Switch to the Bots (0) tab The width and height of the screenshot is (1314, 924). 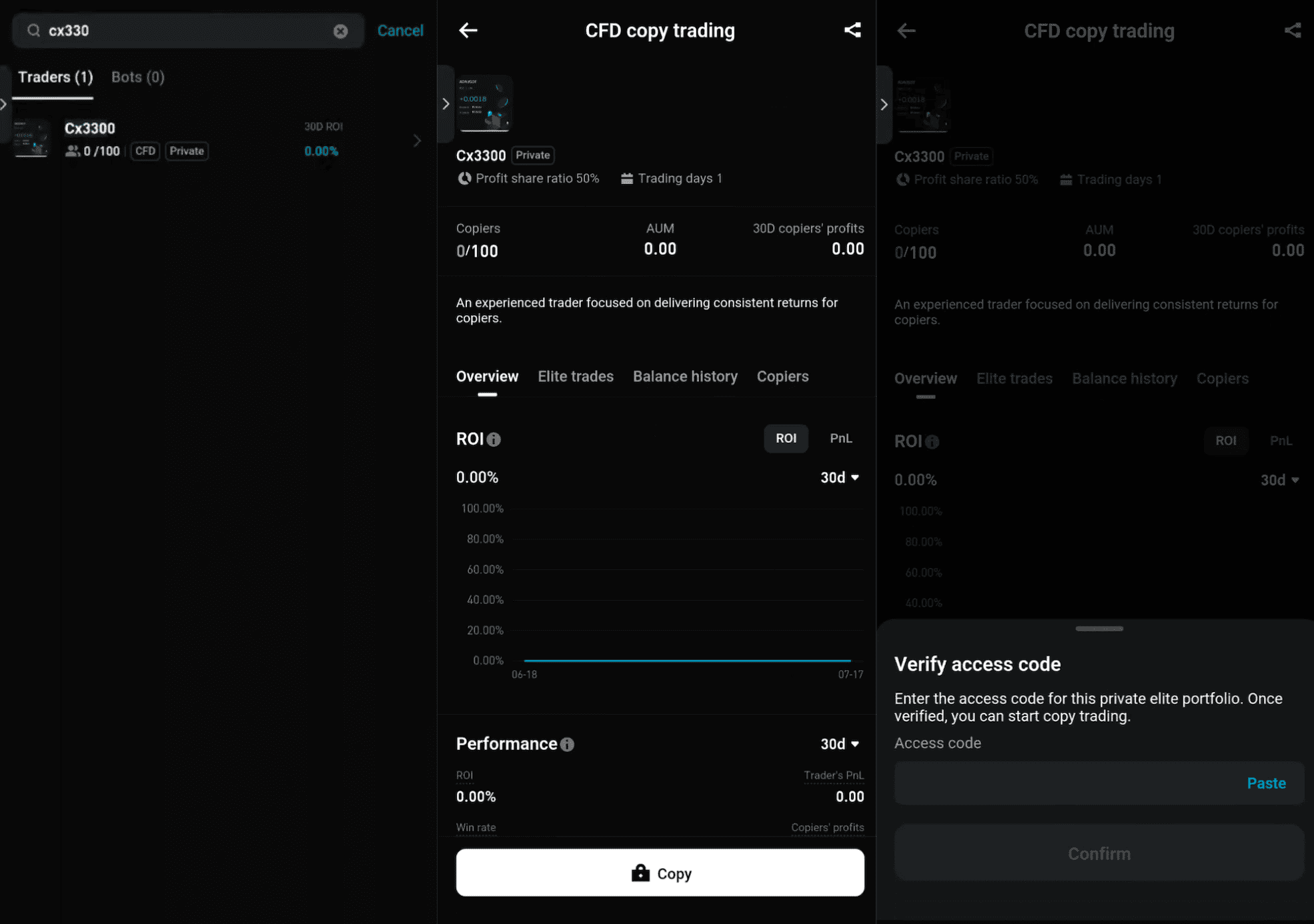137,77
